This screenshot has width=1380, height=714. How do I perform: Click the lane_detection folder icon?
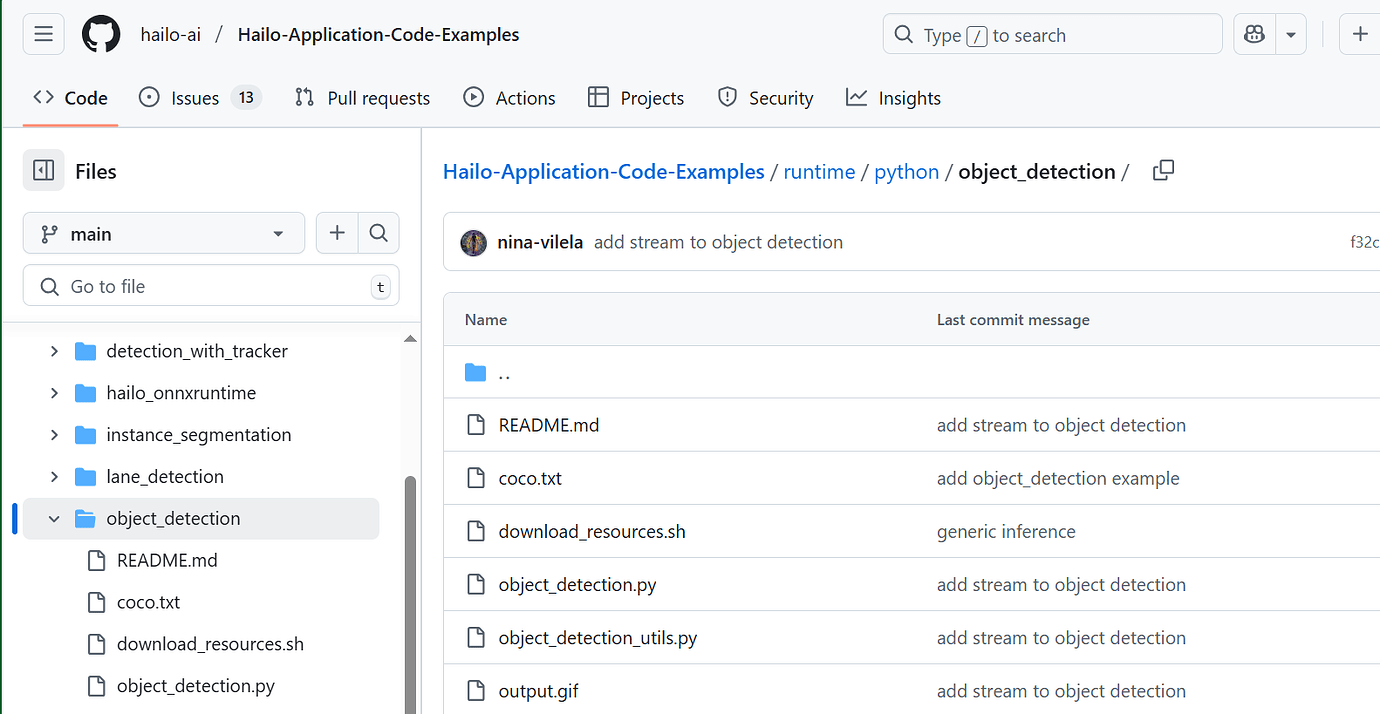coord(86,477)
